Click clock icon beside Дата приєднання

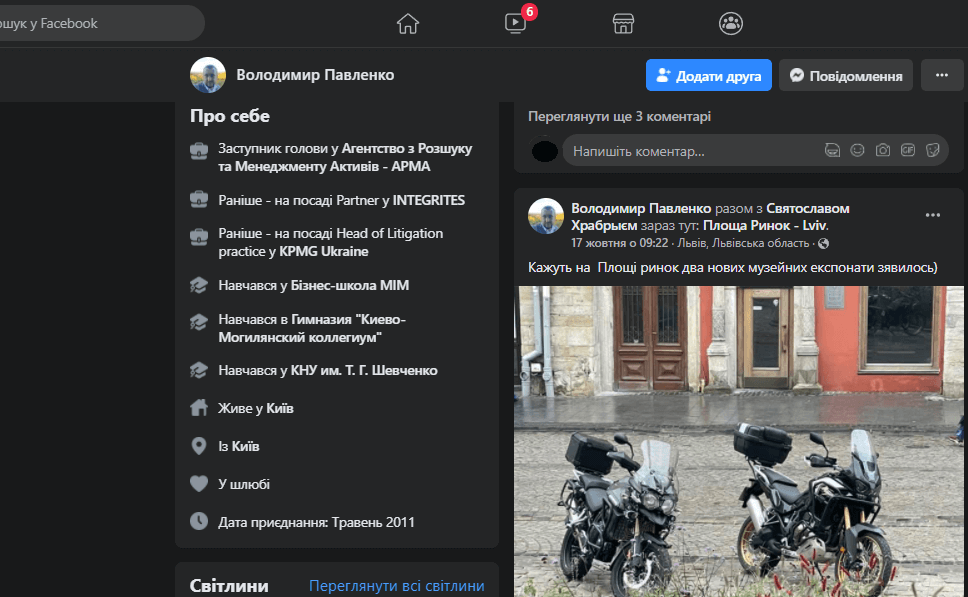[199, 521]
